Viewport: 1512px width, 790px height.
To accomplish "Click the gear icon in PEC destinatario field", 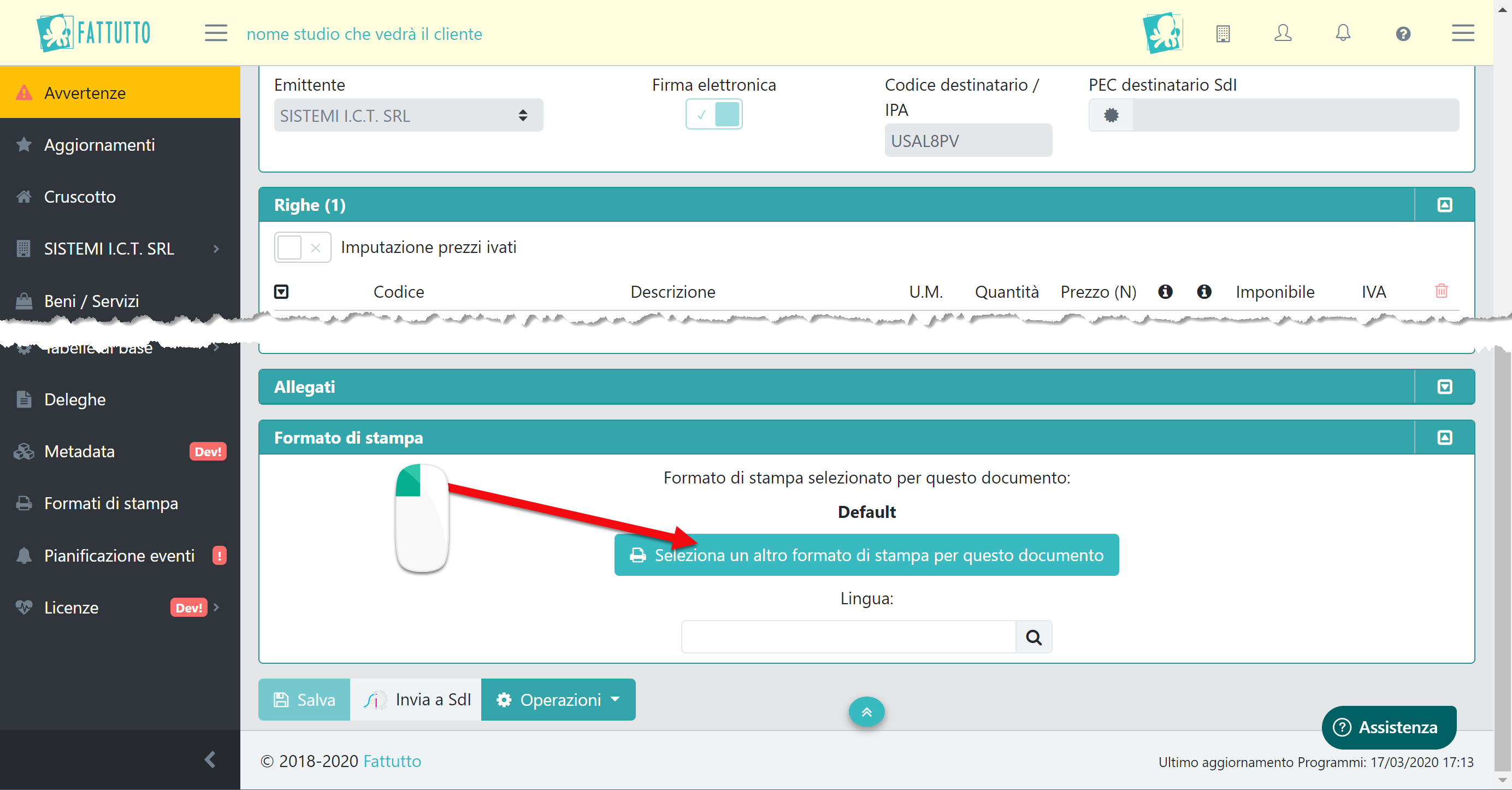I will pyautogui.click(x=1111, y=116).
